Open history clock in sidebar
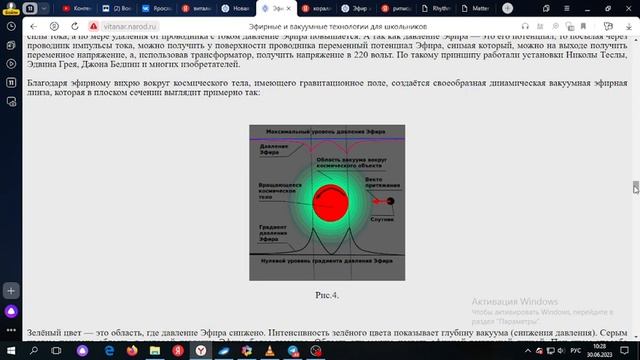 (x=11, y=27)
